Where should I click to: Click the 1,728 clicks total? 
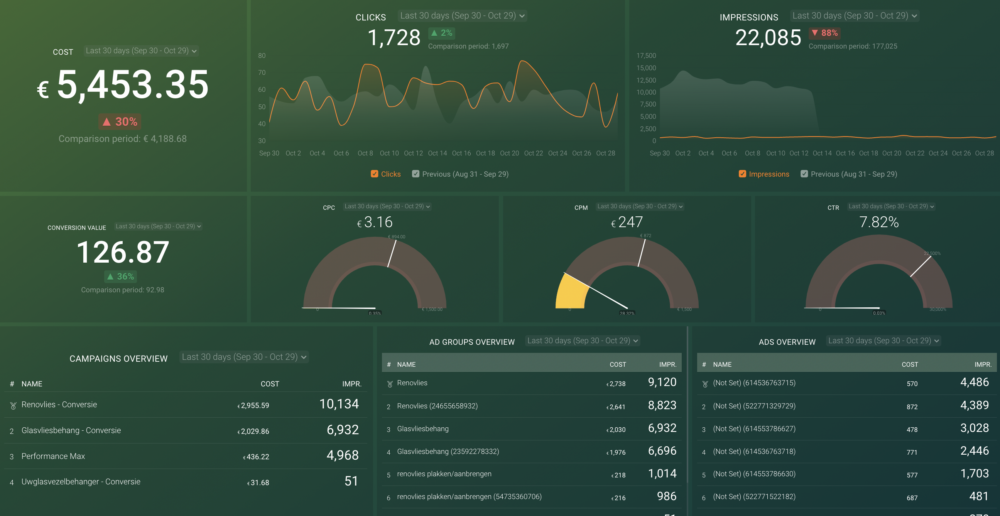pos(394,38)
